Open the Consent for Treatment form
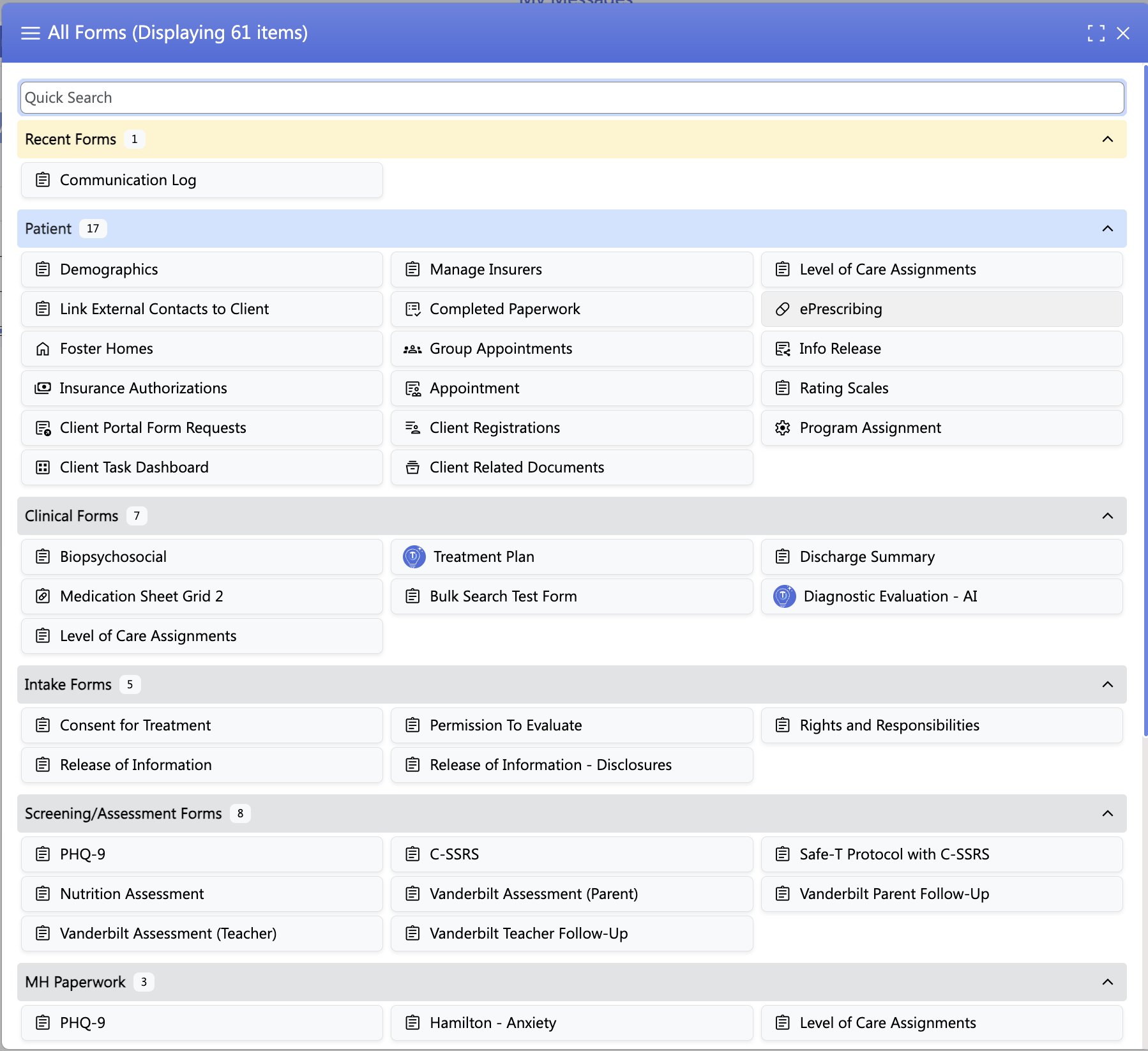The width and height of the screenshot is (1148, 1051). coord(202,725)
